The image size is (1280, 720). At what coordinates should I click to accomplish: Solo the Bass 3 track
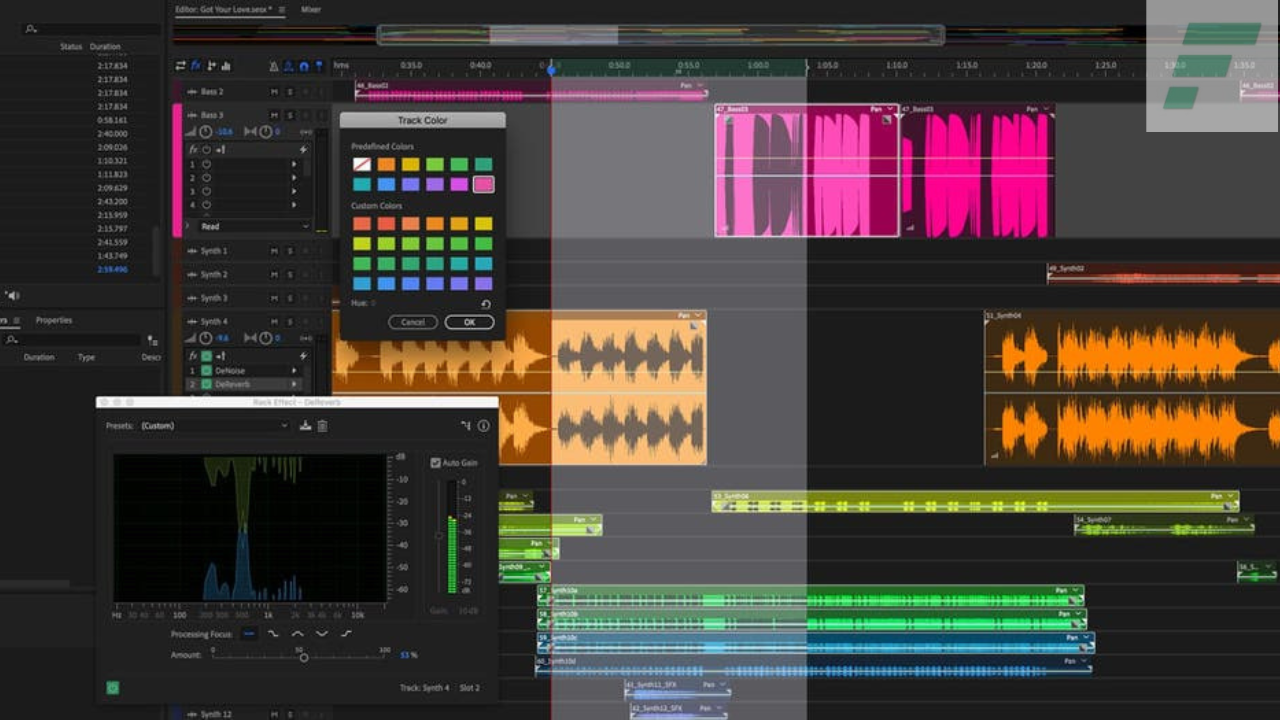(x=290, y=115)
